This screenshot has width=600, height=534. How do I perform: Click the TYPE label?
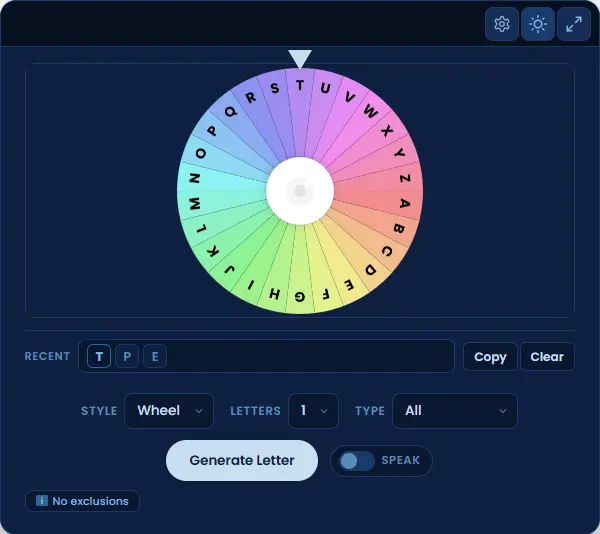coord(370,411)
